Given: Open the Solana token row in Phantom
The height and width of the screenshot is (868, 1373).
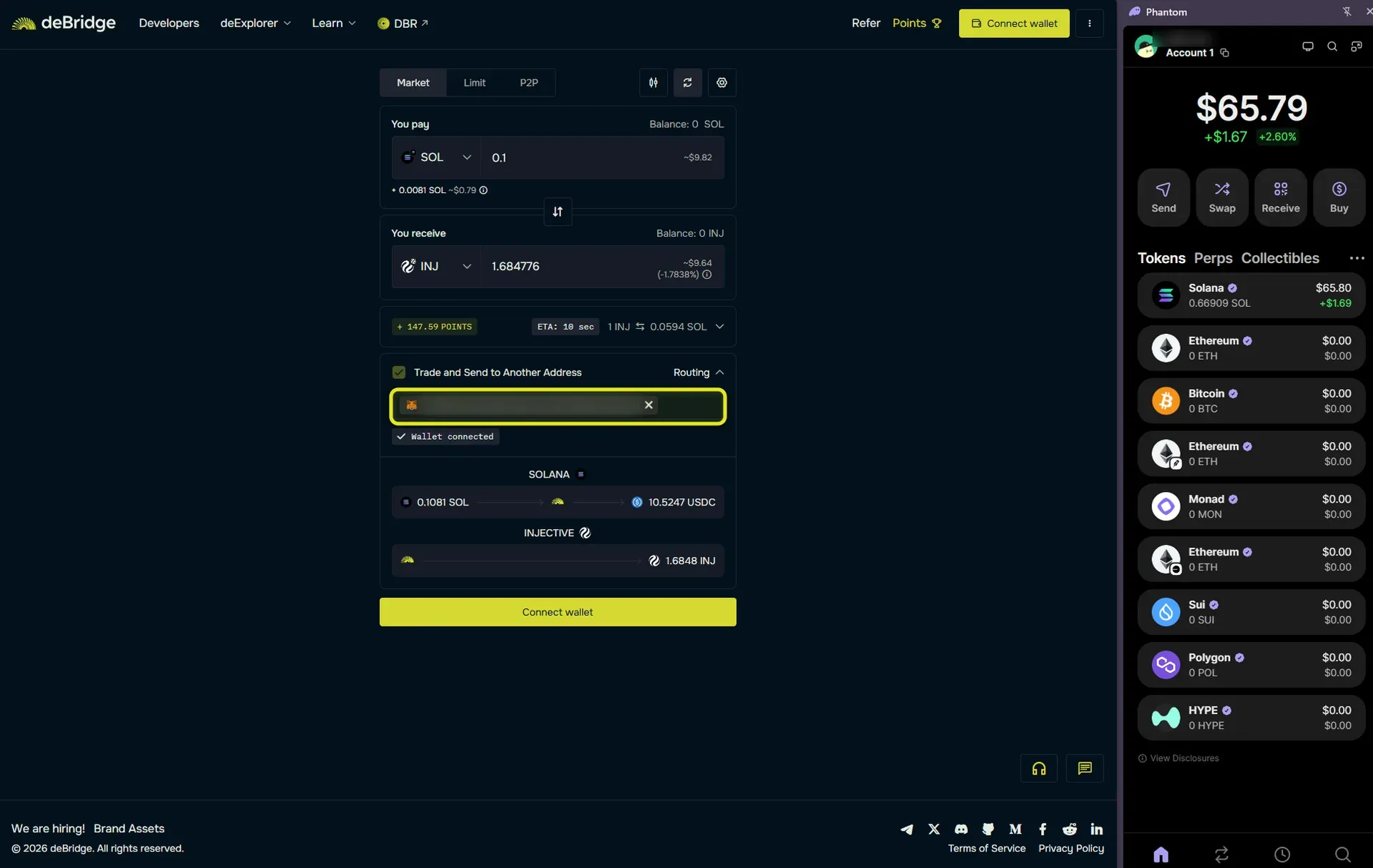Looking at the screenshot, I should 1251,295.
